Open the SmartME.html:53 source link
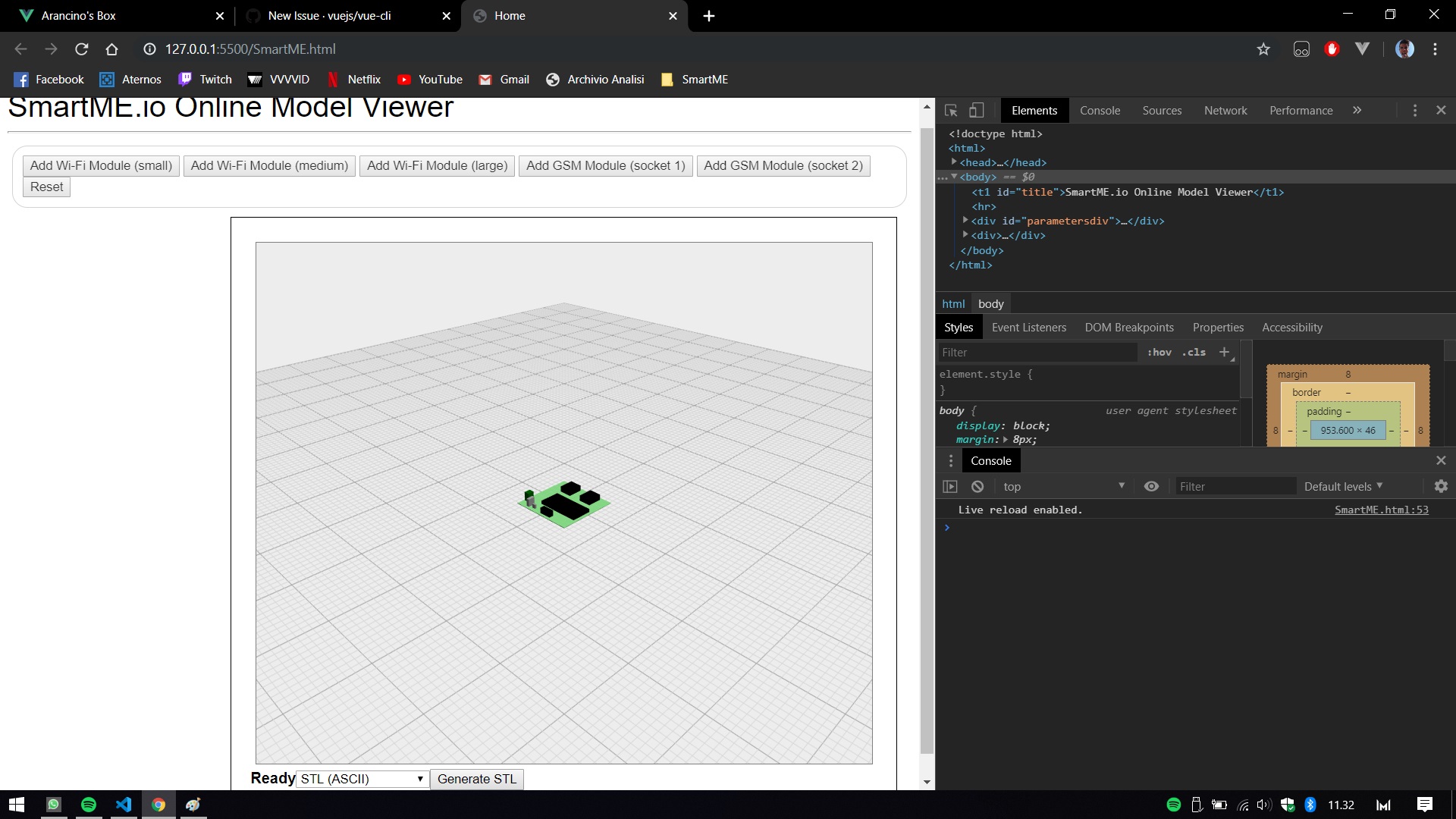Viewport: 1456px width, 819px height. point(1381,510)
